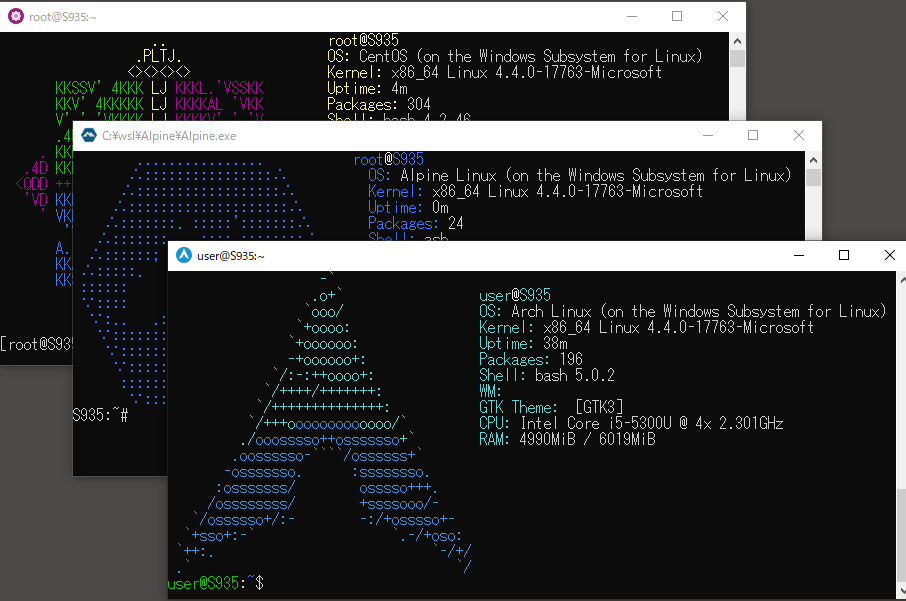Click the CentOS icon in root@S935 title bar
The height and width of the screenshot is (601, 906).
[16, 16]
